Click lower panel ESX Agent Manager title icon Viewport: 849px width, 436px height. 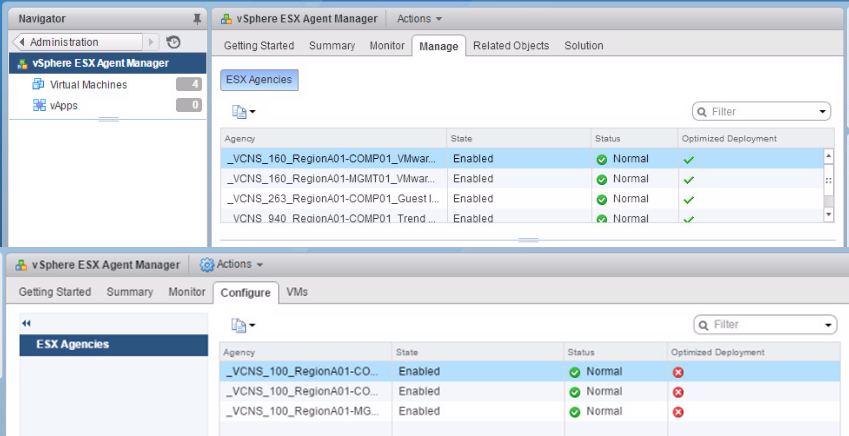(21, 265)
